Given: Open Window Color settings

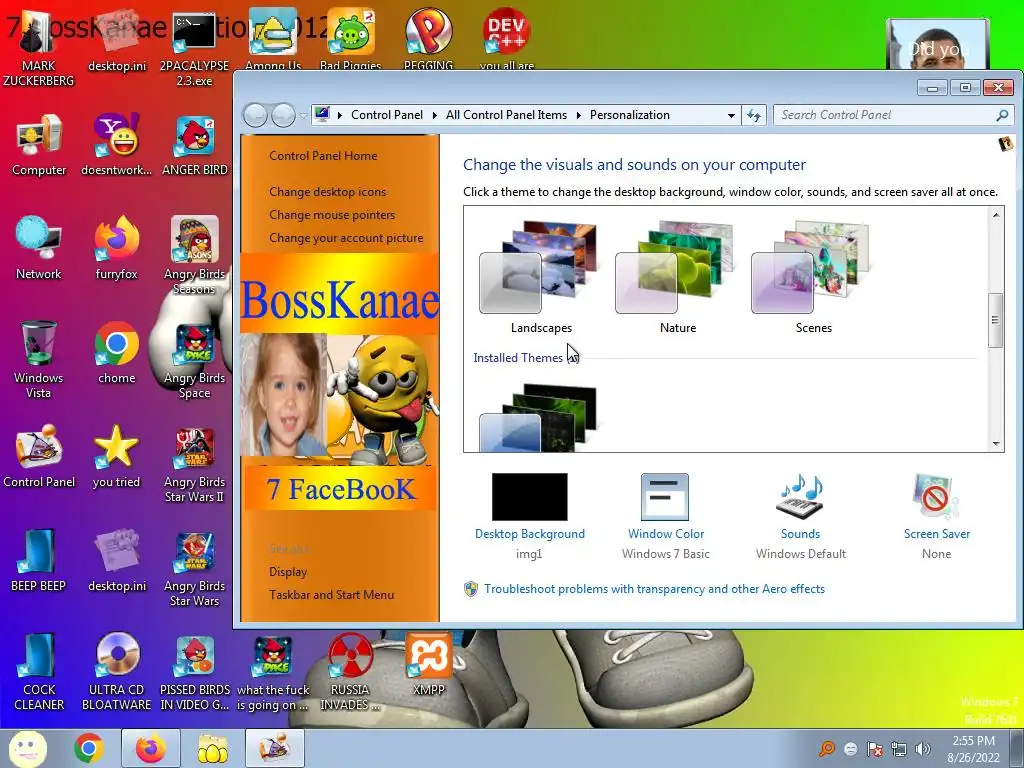Looking at the screenshot, I should click(665, 516).
